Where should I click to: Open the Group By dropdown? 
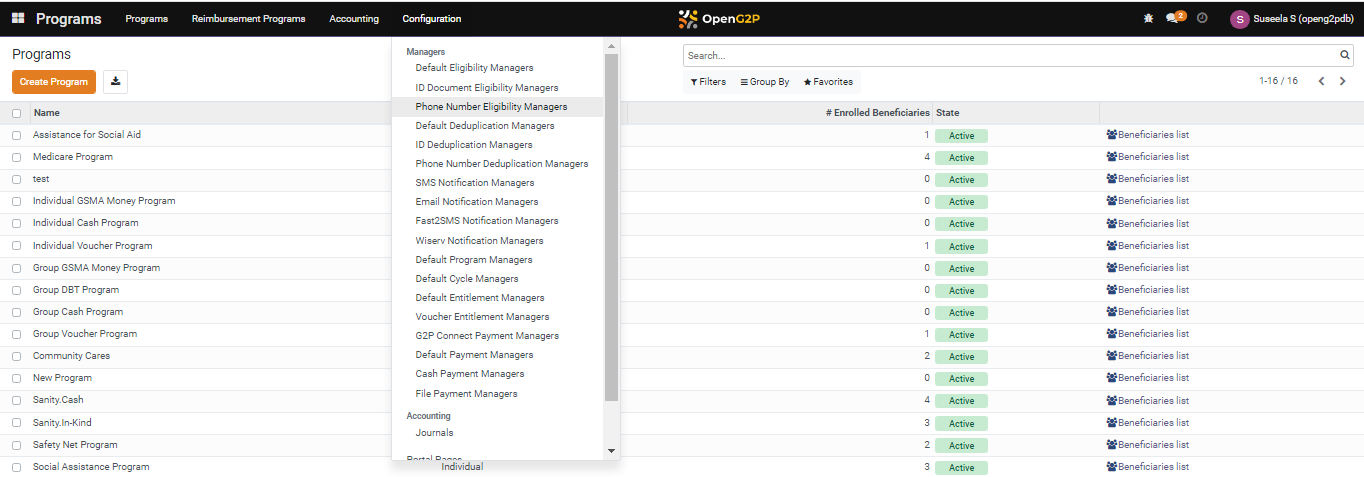pyautogui.click(x=765, y=82)
